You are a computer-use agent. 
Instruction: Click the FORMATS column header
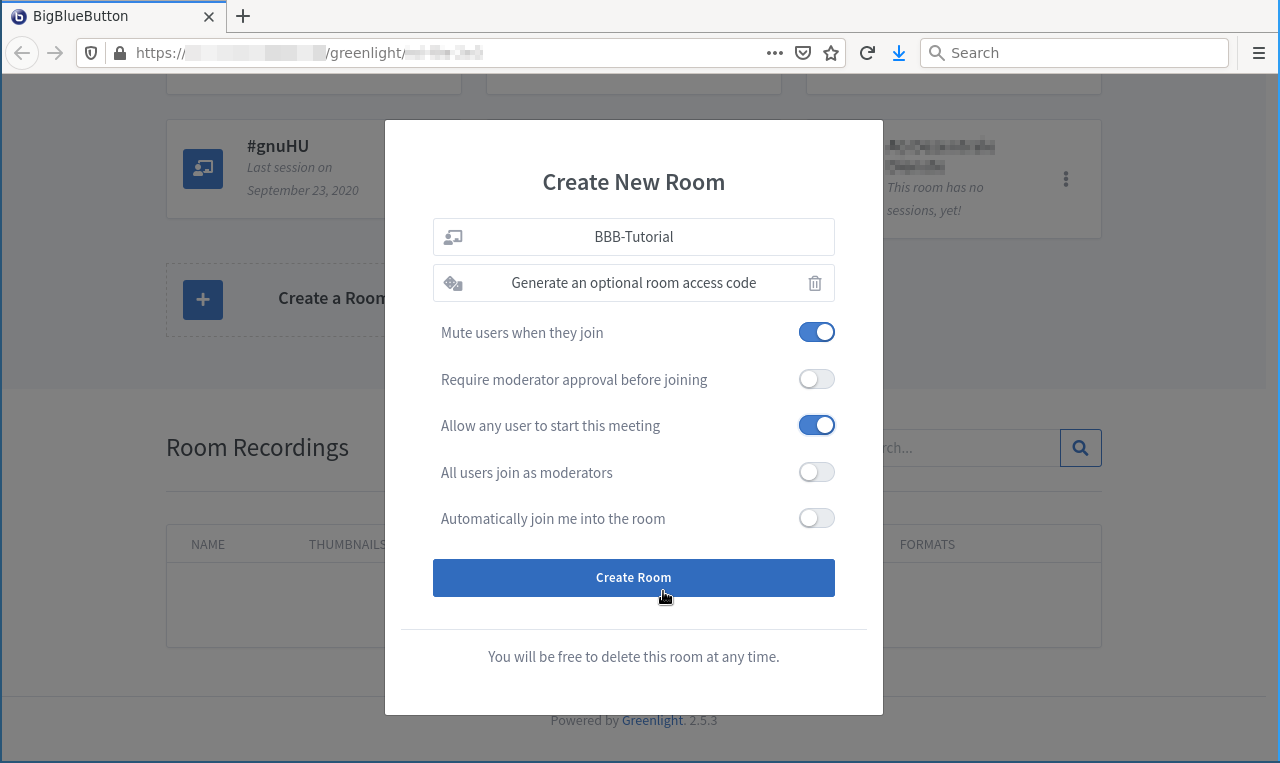pos(927,545)
